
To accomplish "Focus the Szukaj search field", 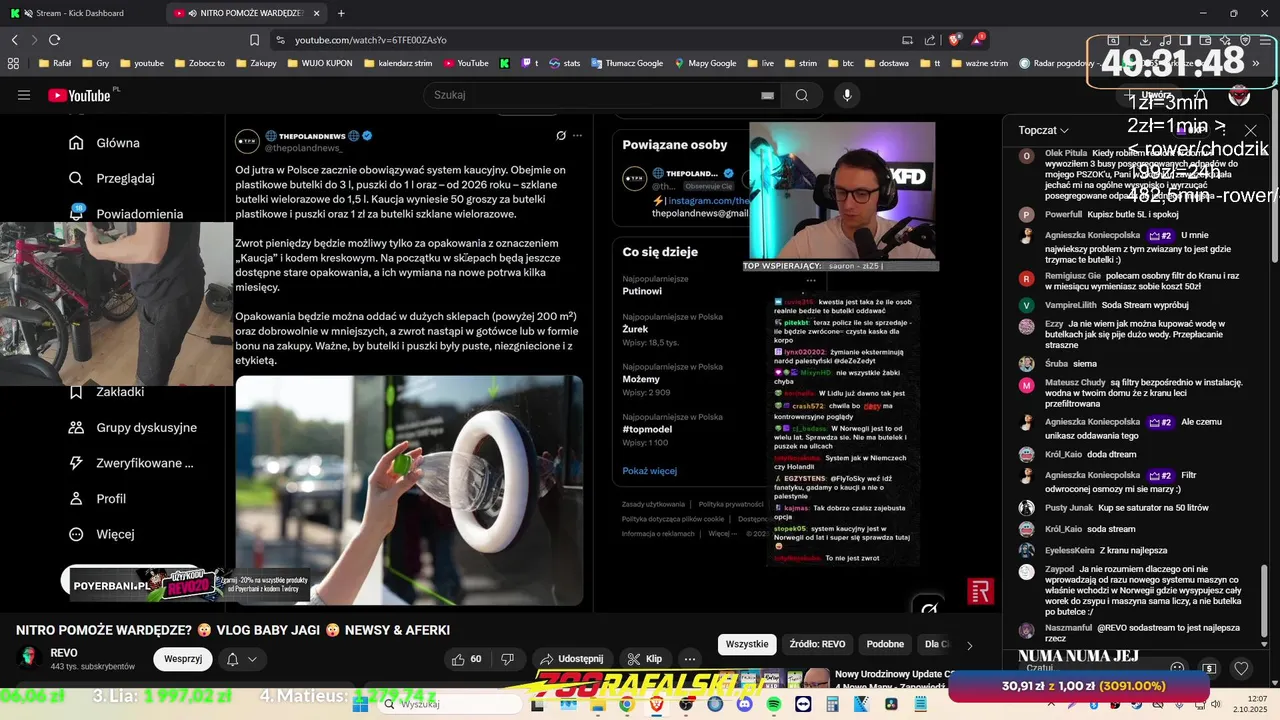I will [595, 95].
